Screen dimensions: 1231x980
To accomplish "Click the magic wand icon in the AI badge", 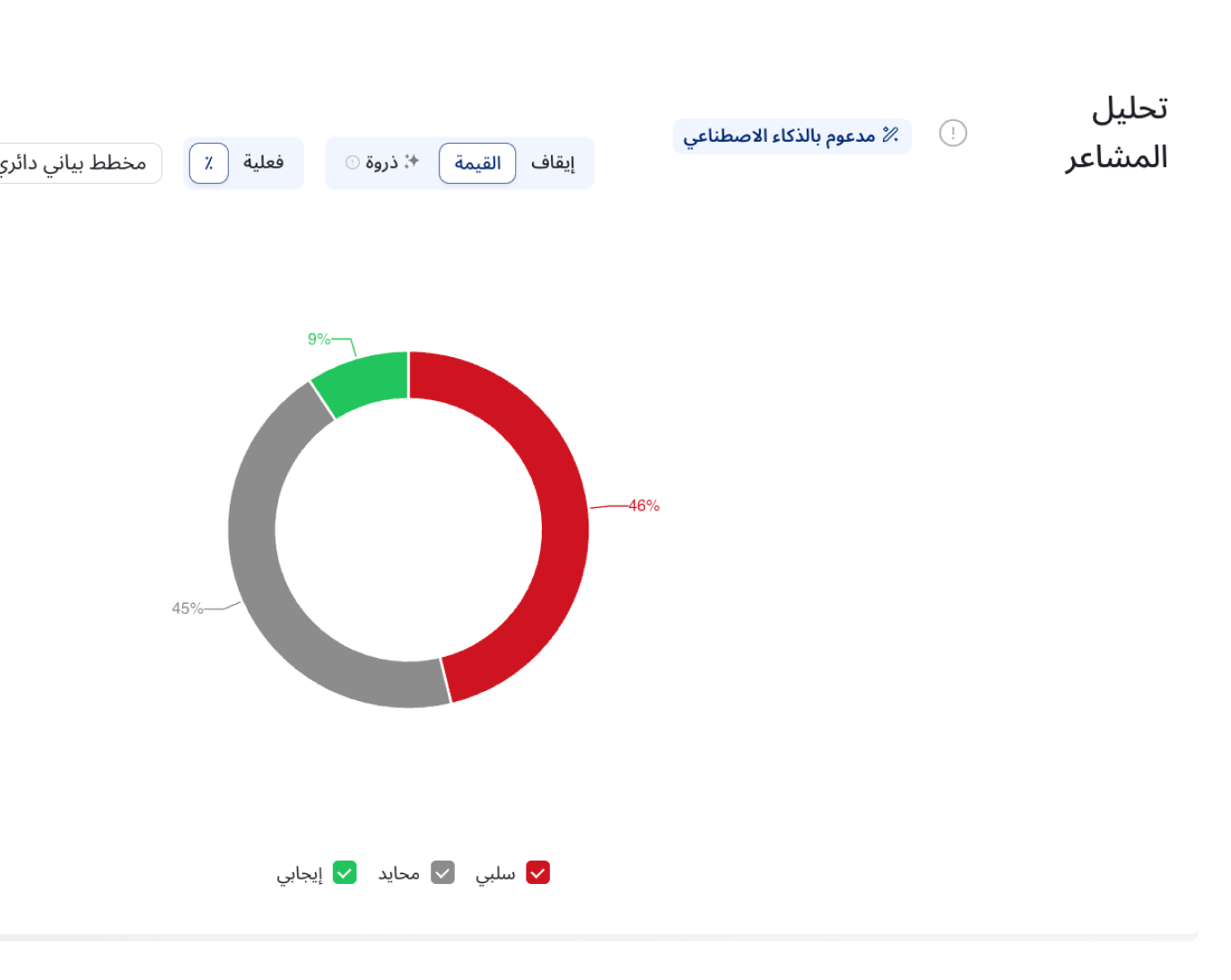I will 890,135.
